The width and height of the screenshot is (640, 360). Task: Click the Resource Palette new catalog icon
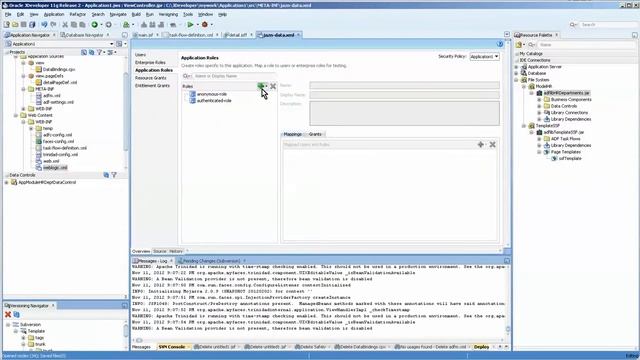point(519,44)
